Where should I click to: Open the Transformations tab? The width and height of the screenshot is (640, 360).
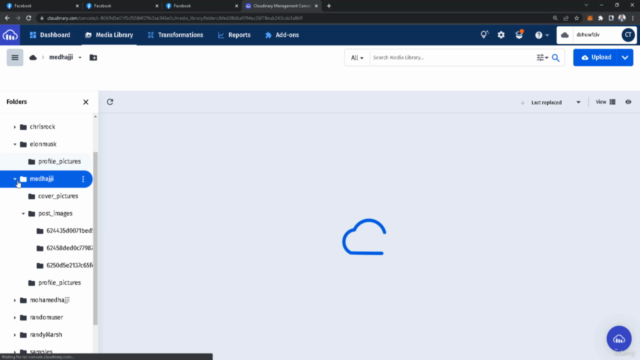[x=176, y=35]
